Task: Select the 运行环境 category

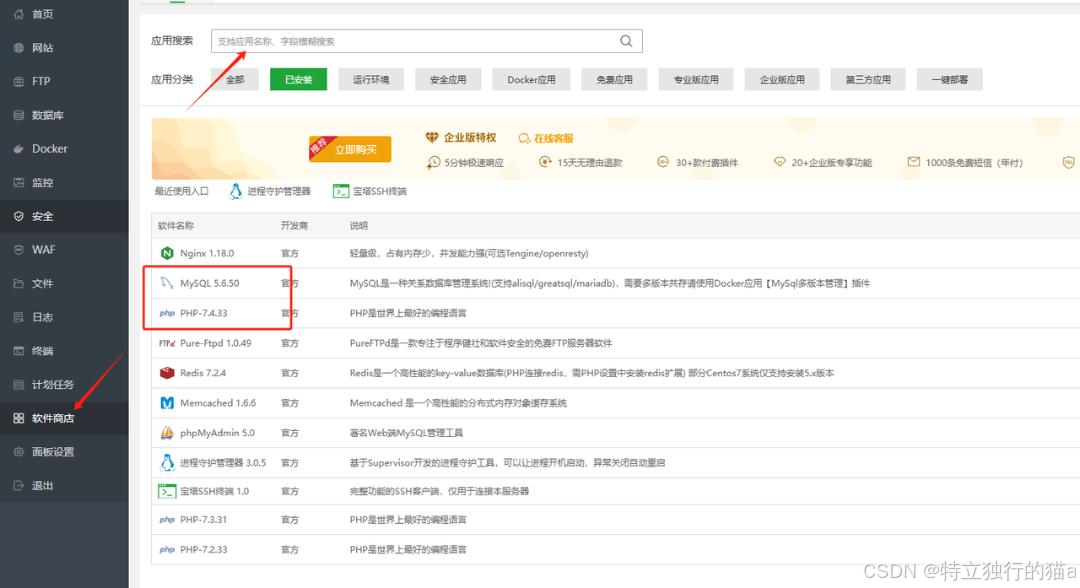Action: coord(371,80)
